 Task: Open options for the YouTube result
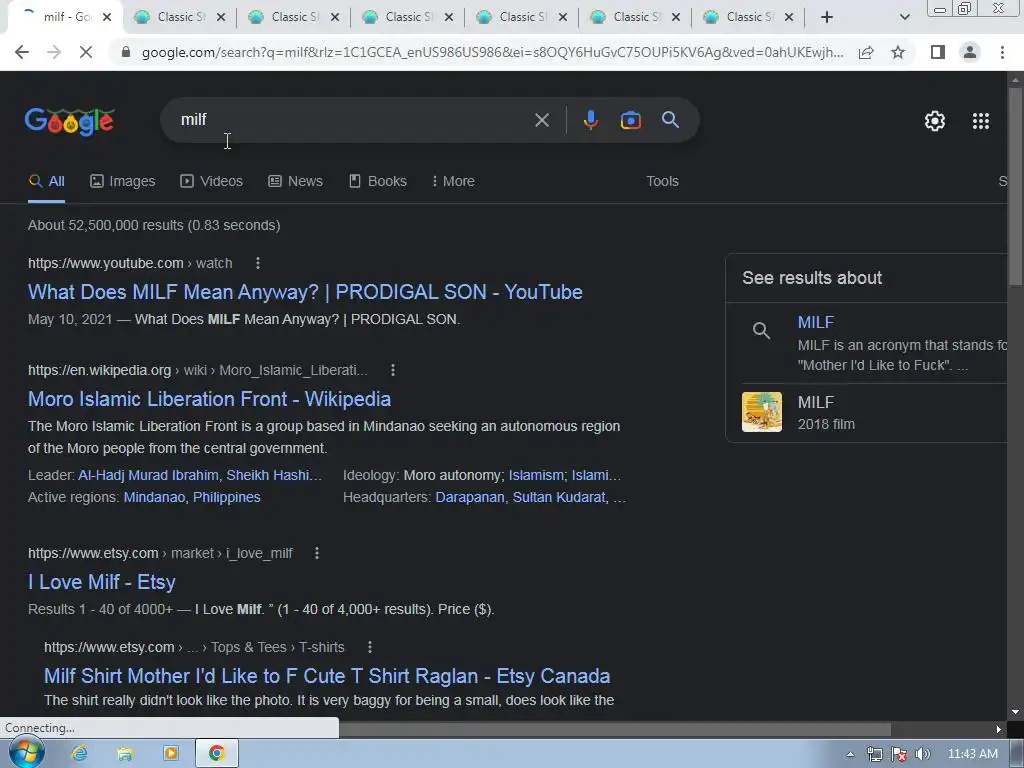pyautogui.click(x=258, y=263)
